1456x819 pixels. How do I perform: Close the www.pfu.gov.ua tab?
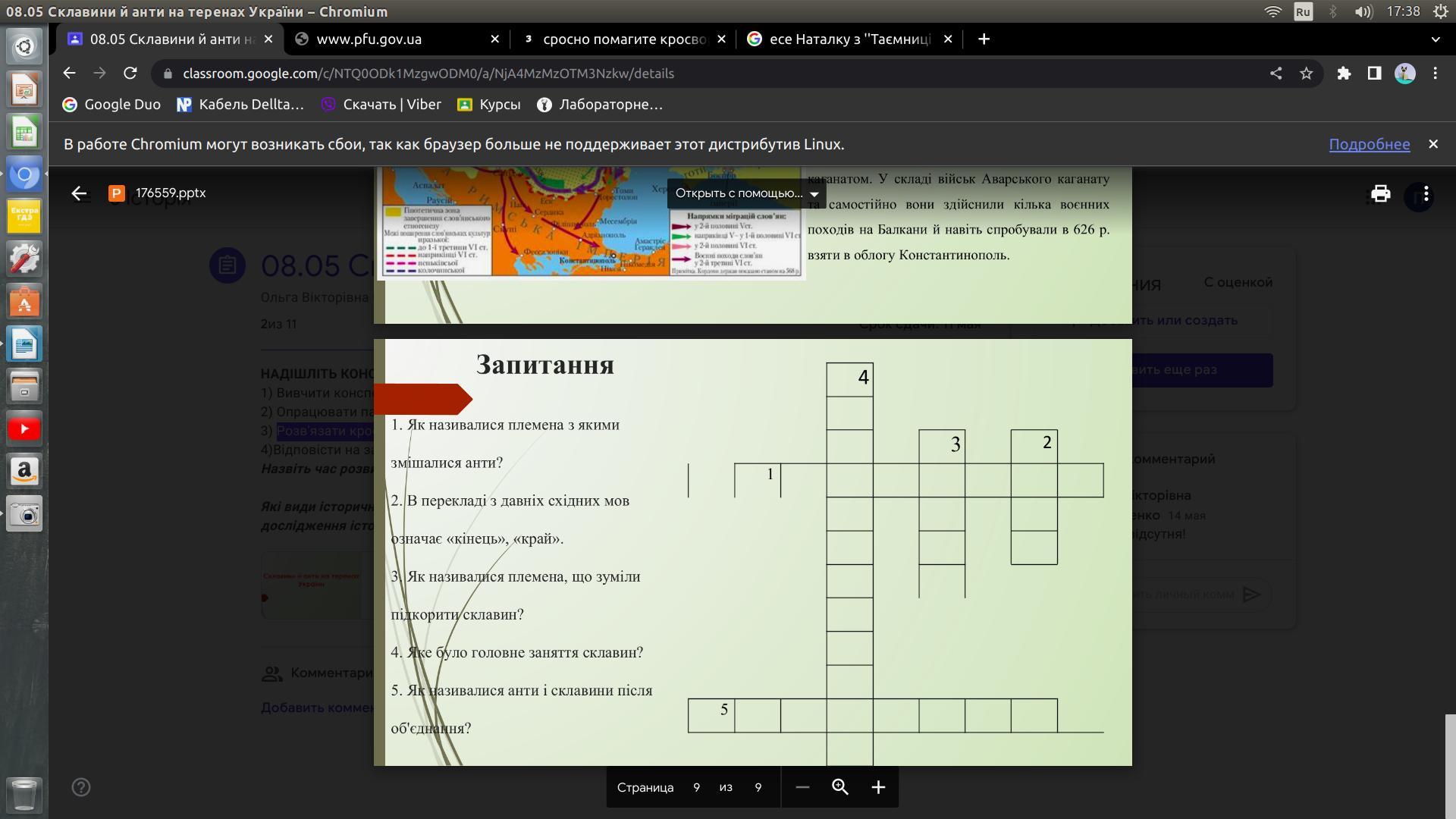click(x=495, y=39)
